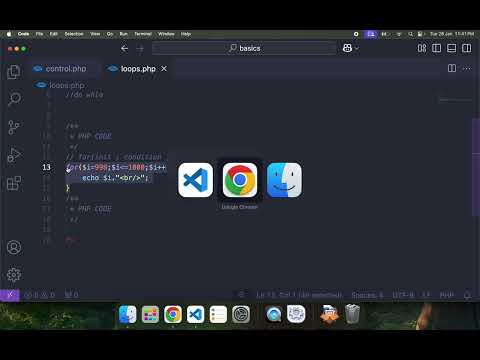
Task: Open the Window menu
Action: (x=166, y=34)
